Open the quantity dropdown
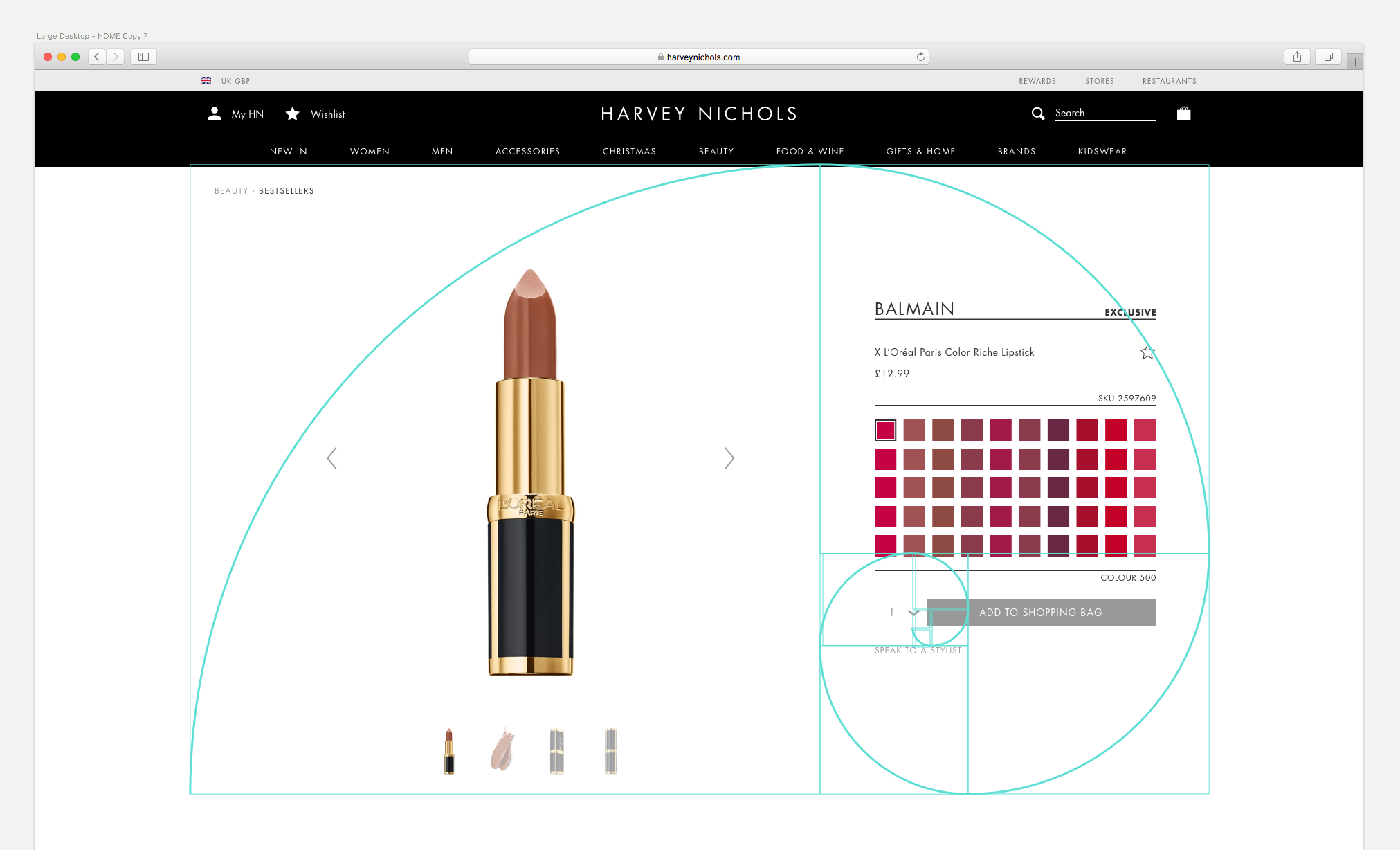The width and height of the screenshot is (1400, 850). pos(900,613)
